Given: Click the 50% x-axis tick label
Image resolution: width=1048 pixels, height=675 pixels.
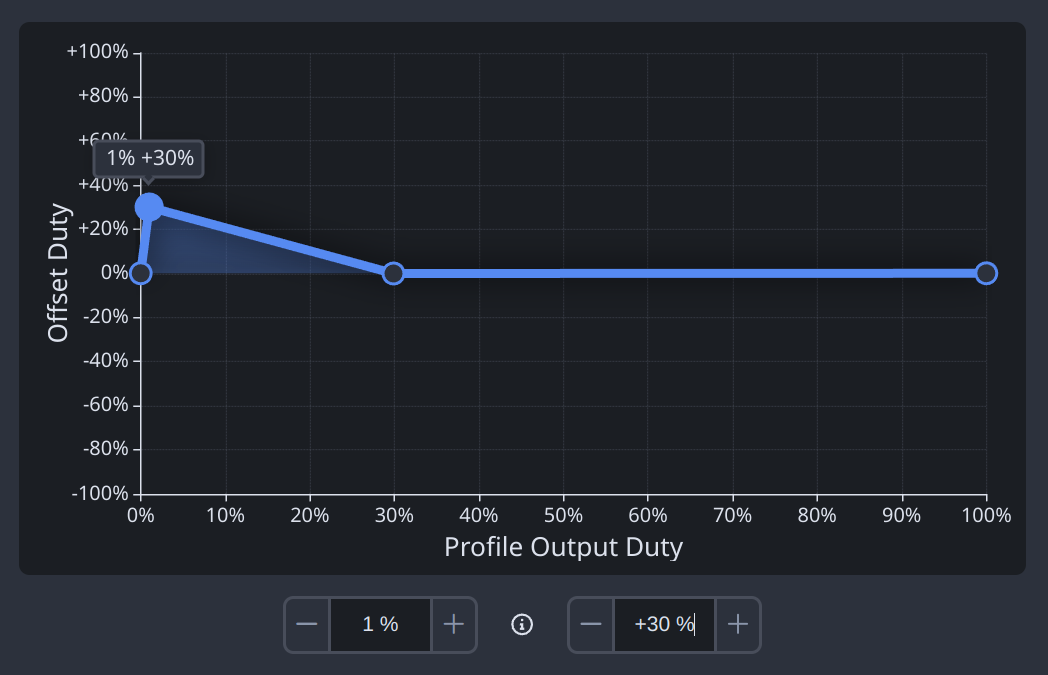Looking at the screenshot, I should pos(563,516).
